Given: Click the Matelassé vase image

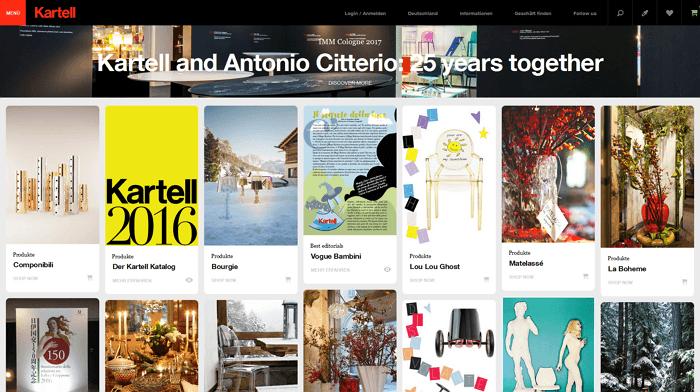Looking at the screenshot, I should (x=548, y=174).
